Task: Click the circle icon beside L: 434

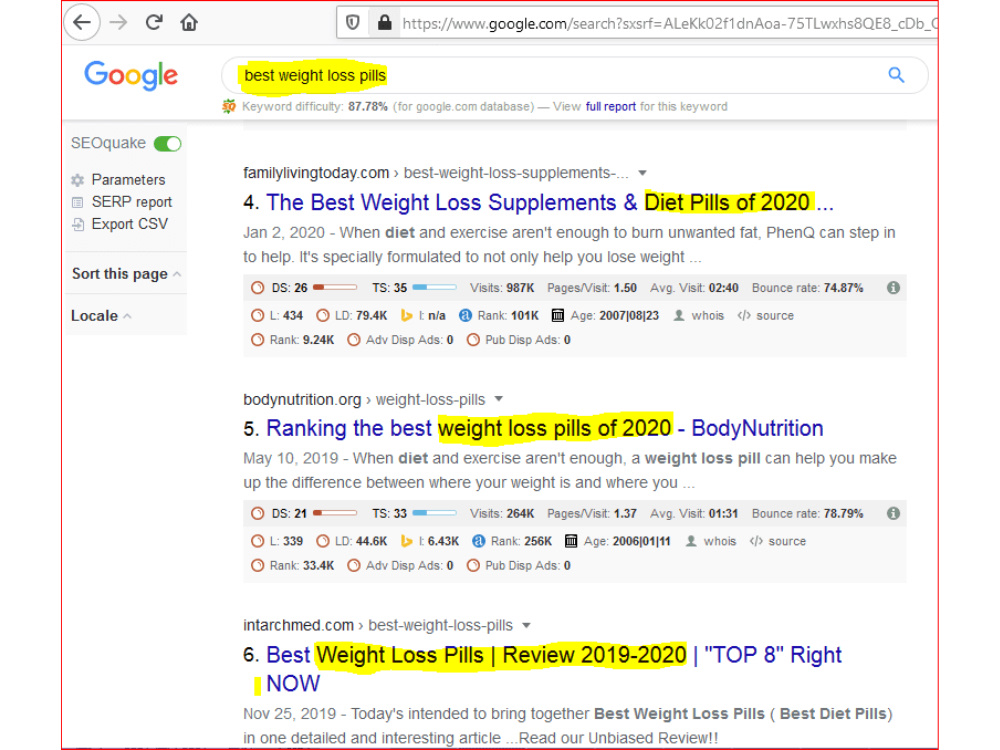Action: (x=258, y=315)
